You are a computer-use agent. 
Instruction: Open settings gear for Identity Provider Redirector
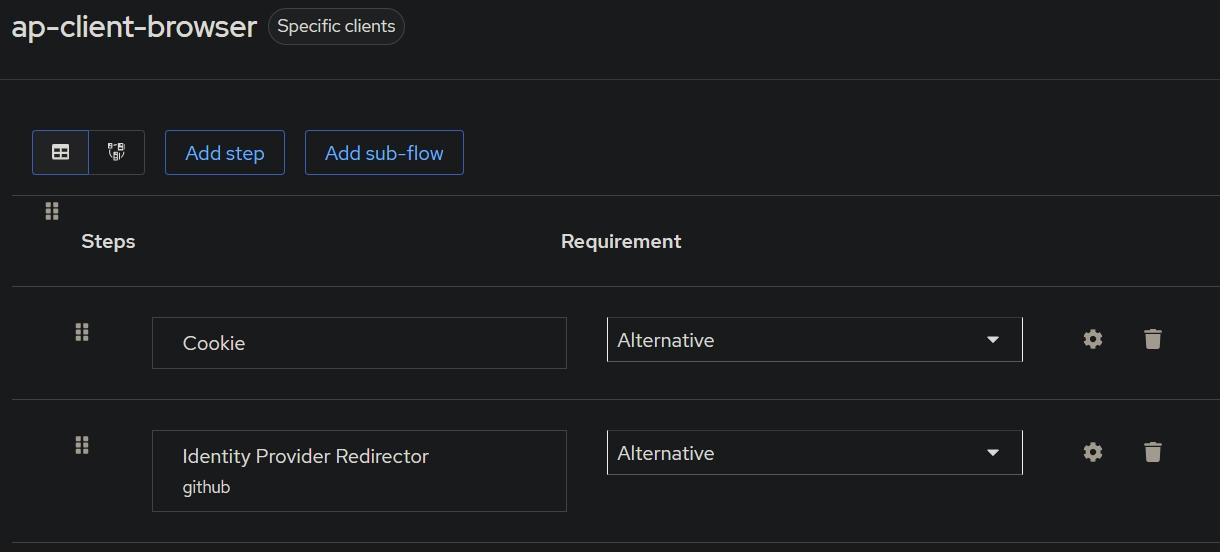1093,452
